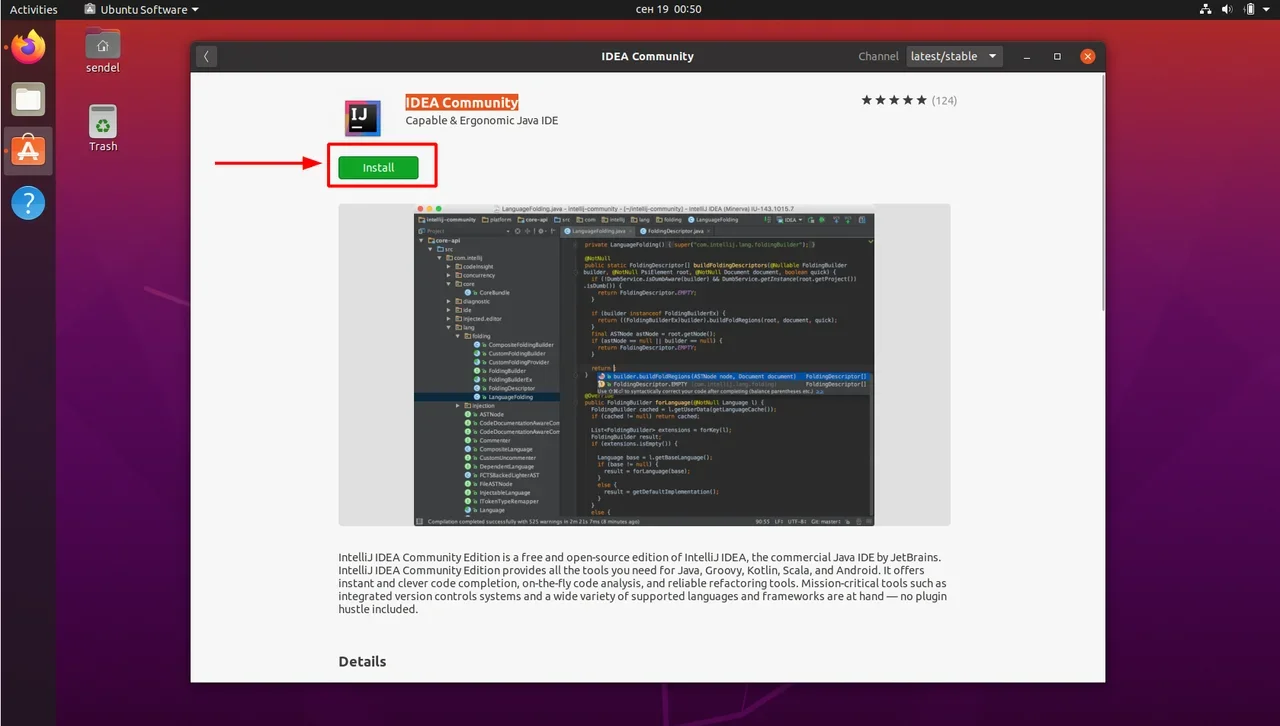Open the IDEA screenshot preview image

pos(644,365)
